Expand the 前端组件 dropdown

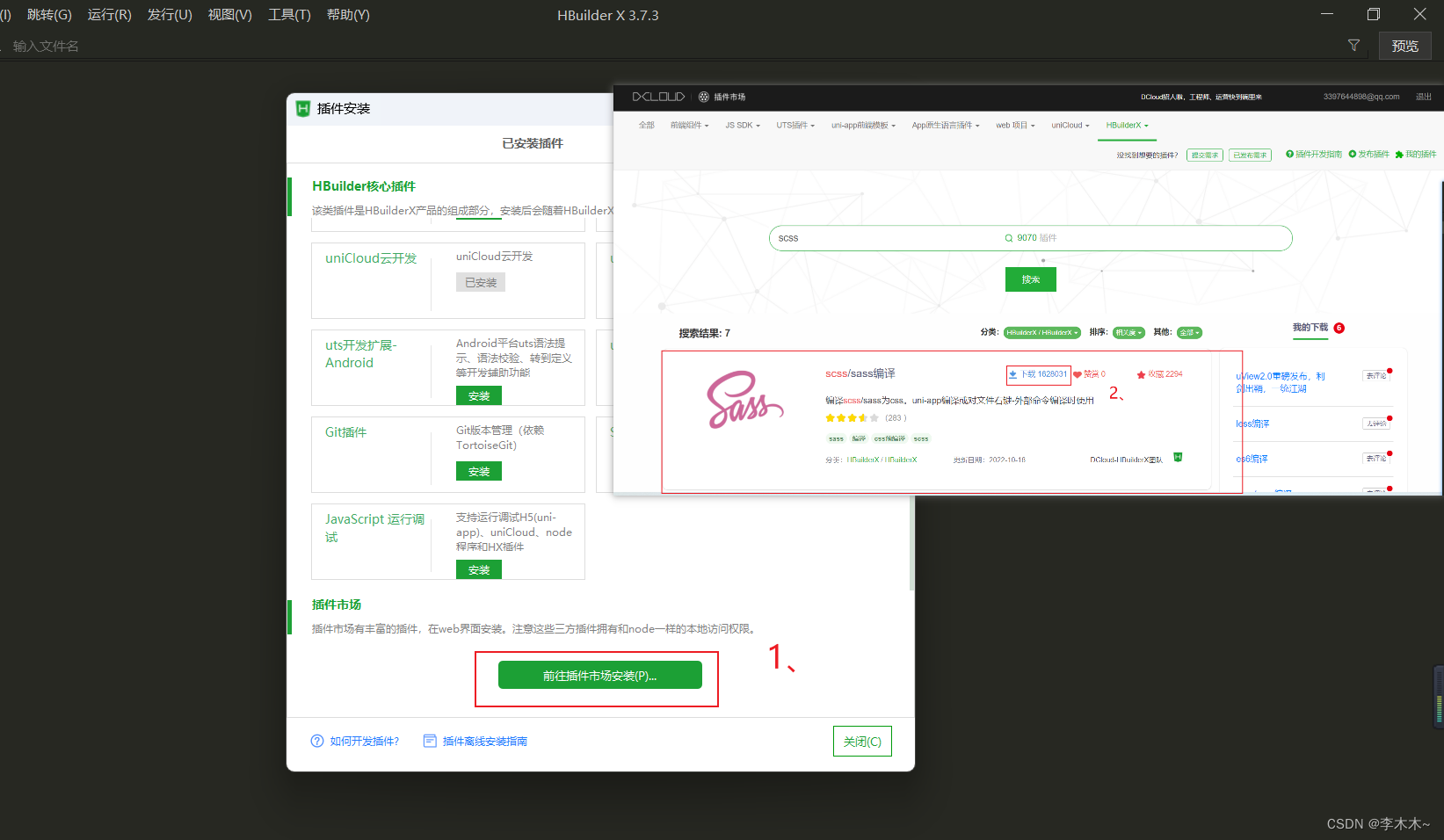(x=689, y=125)
